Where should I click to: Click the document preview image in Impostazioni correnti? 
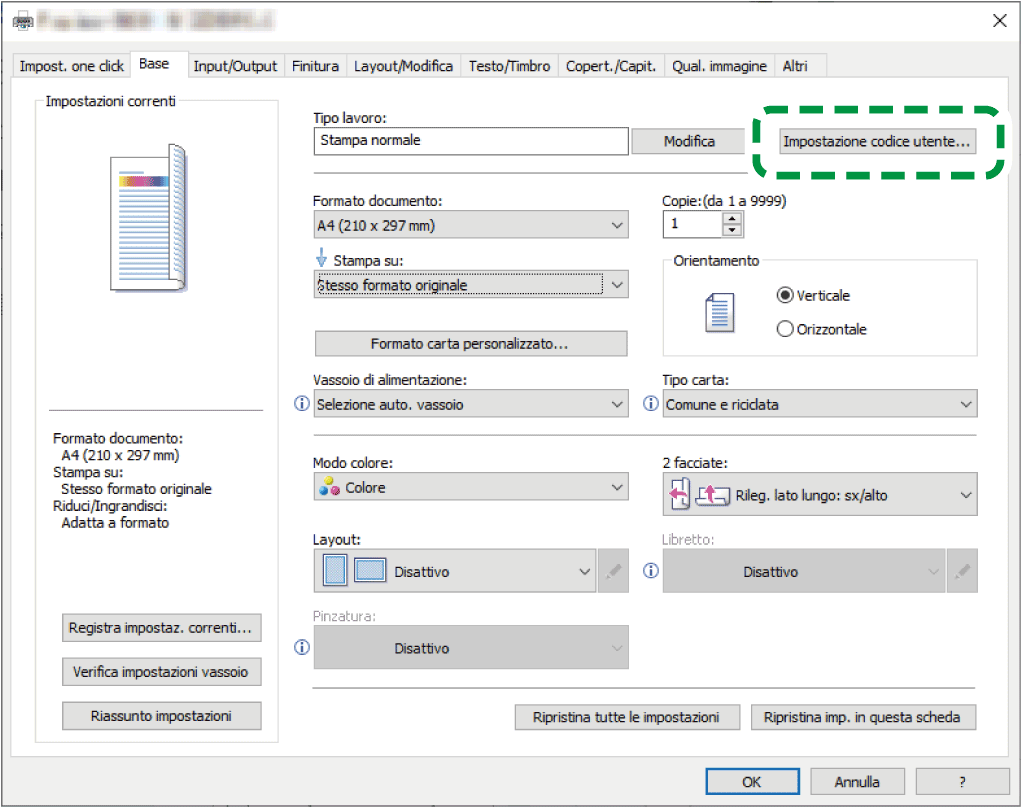coord(149,218)
